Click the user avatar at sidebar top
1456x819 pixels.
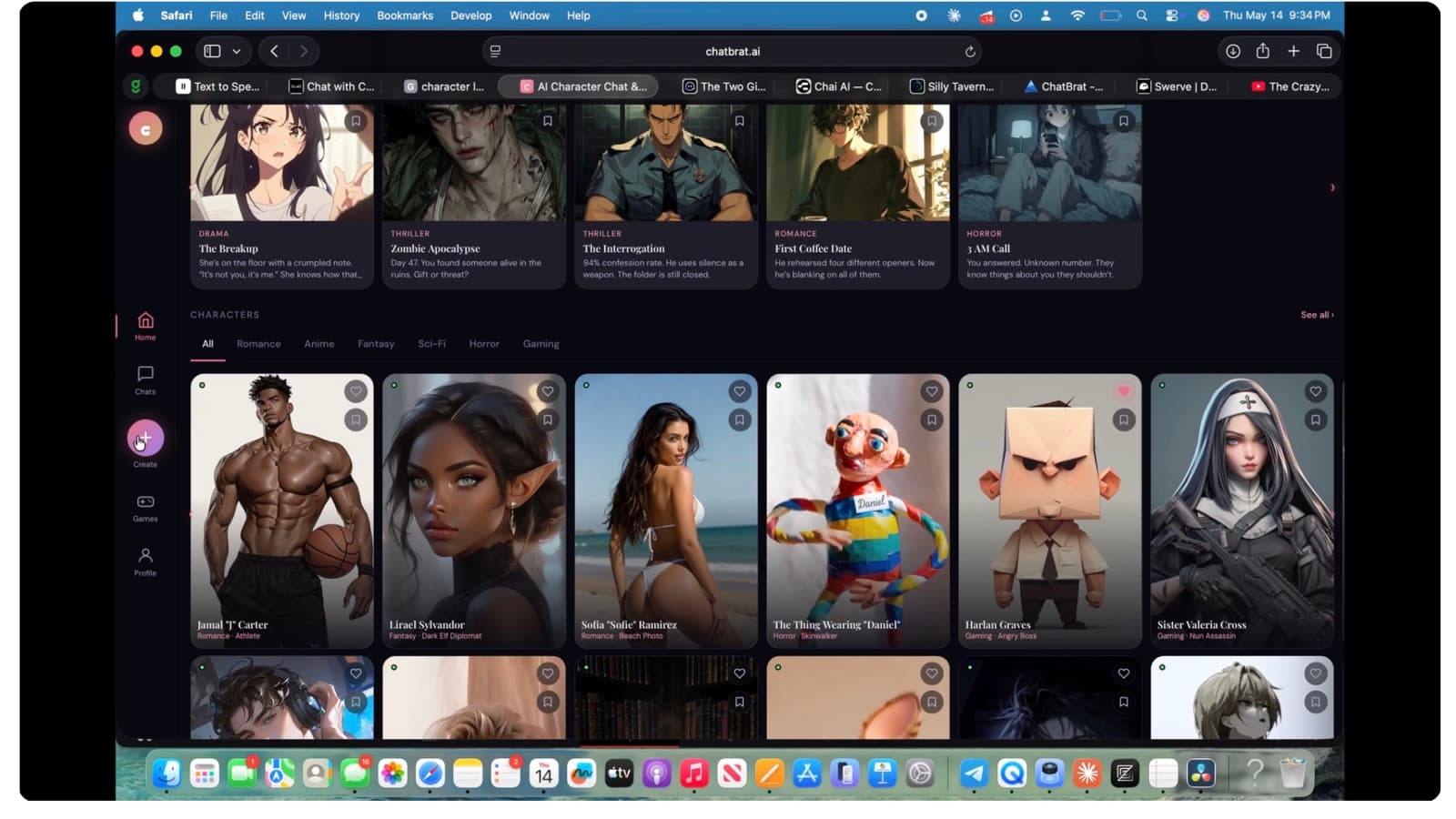tap(145, 128)
